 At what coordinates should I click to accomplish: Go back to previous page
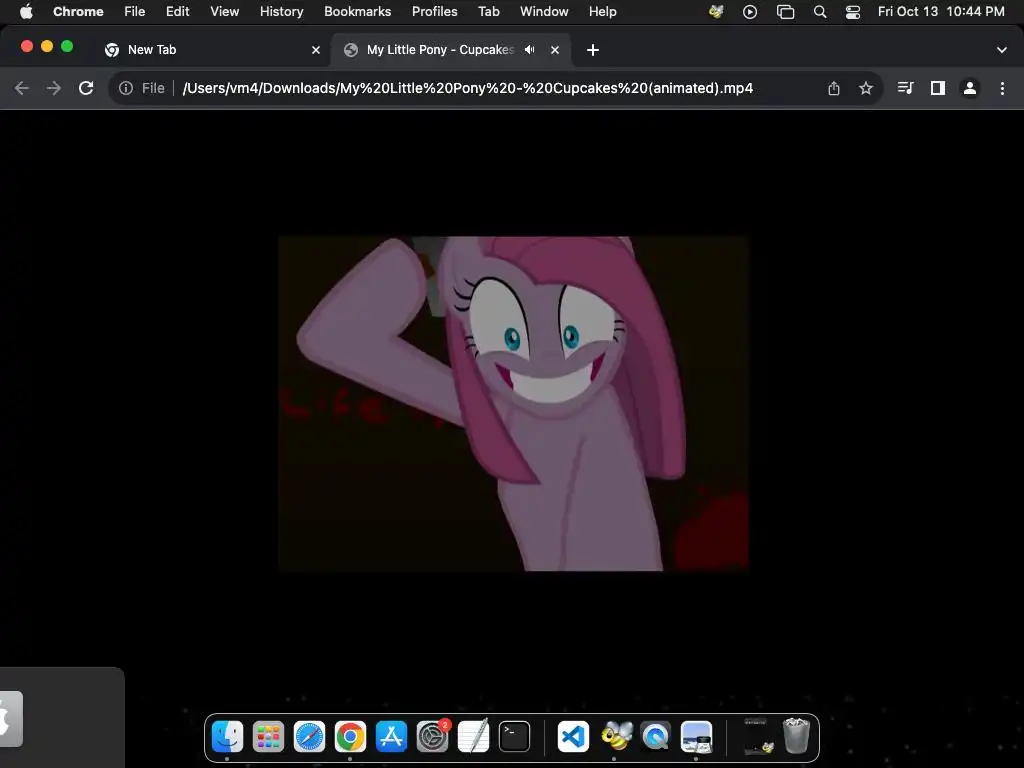click(x=22, y=88)
